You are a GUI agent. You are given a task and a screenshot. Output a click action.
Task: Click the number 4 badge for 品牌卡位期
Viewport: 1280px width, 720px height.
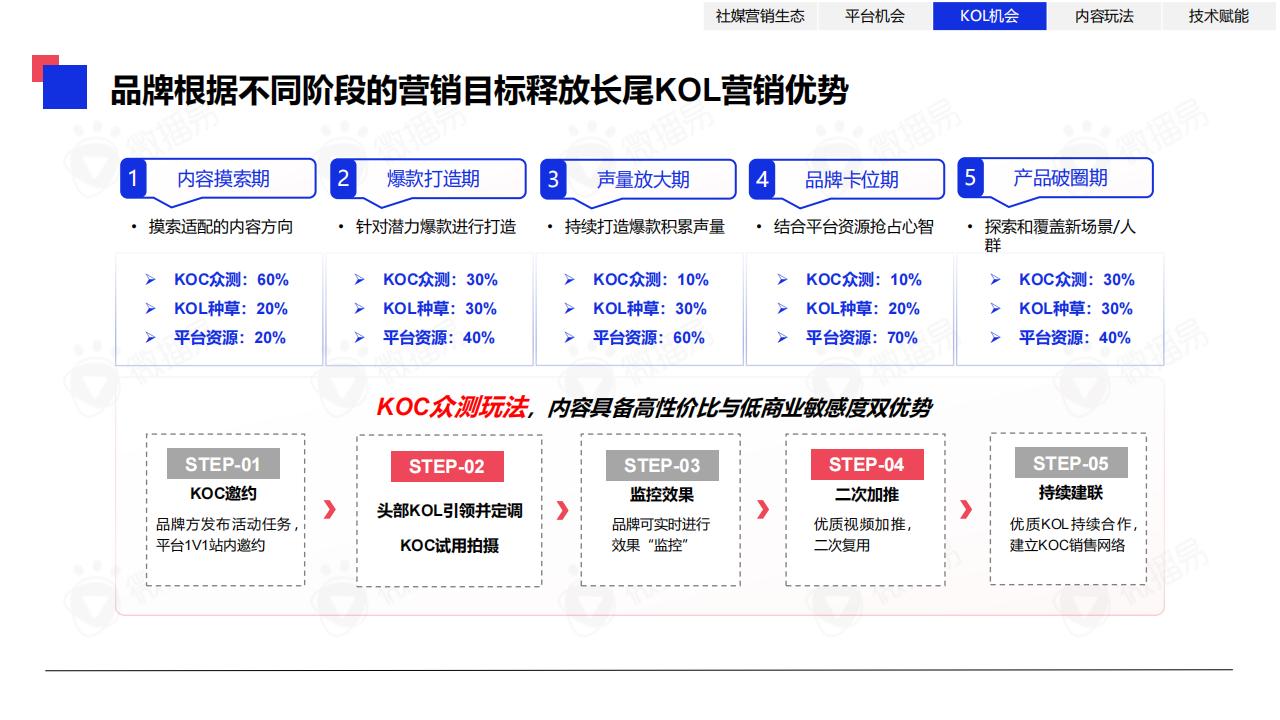(x=763, y=179)
